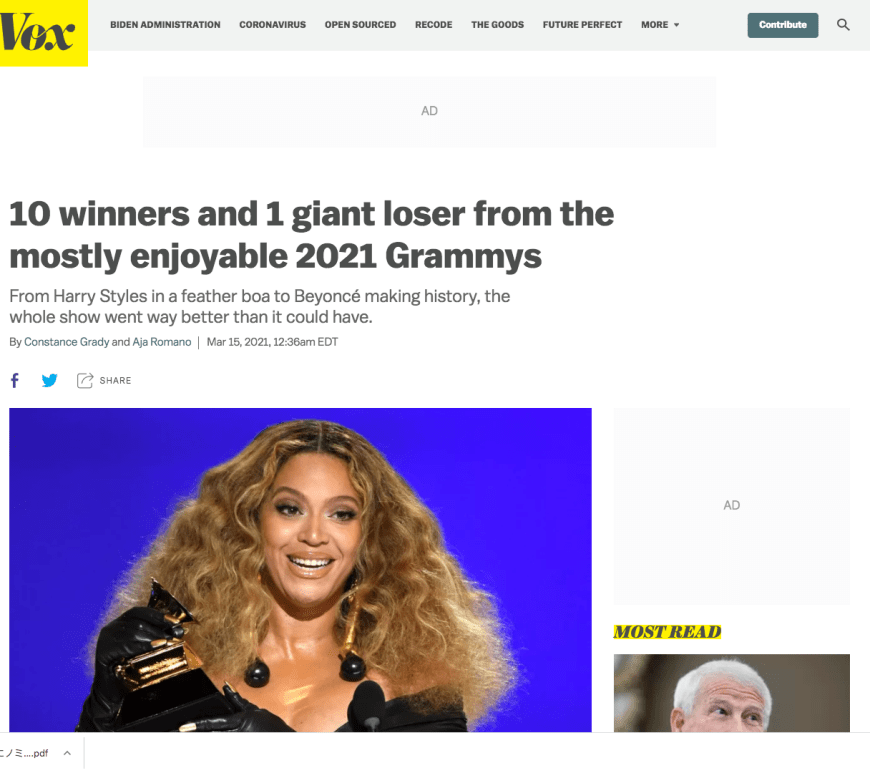Open The Goods section

click(x=497, y=25)
